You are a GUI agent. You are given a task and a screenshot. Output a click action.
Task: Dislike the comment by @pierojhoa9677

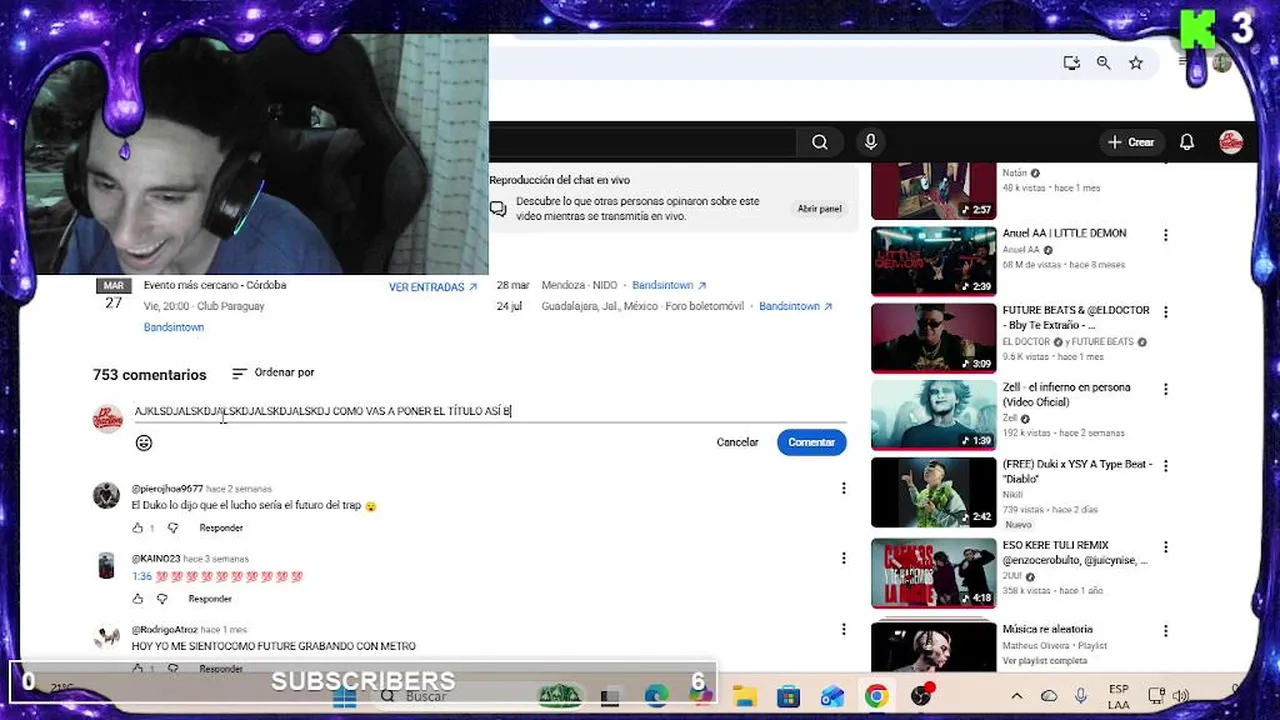coord(172,528)
